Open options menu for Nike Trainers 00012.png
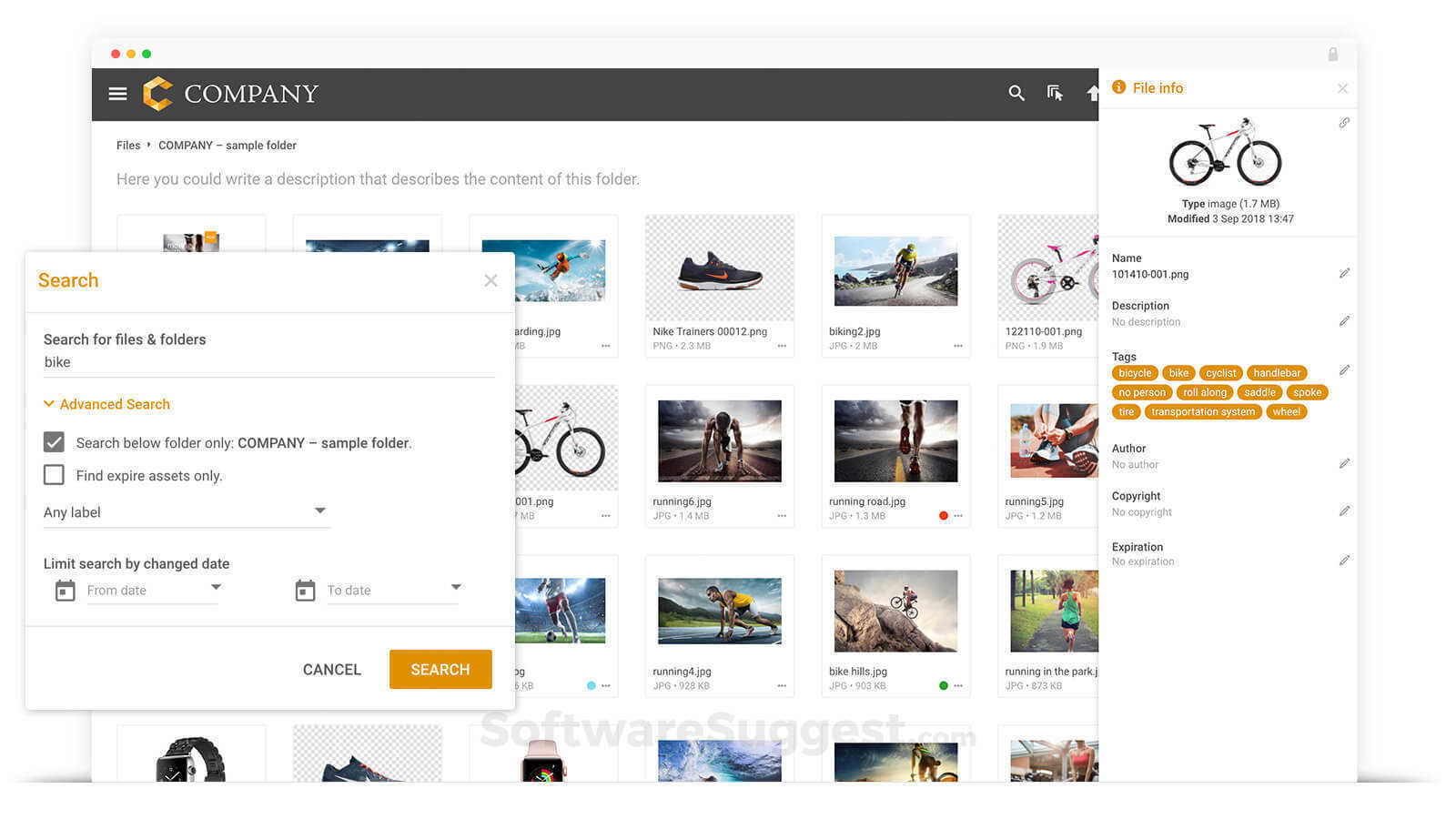The width and height of the screenshot is (1456, 819). coord(782,346)
